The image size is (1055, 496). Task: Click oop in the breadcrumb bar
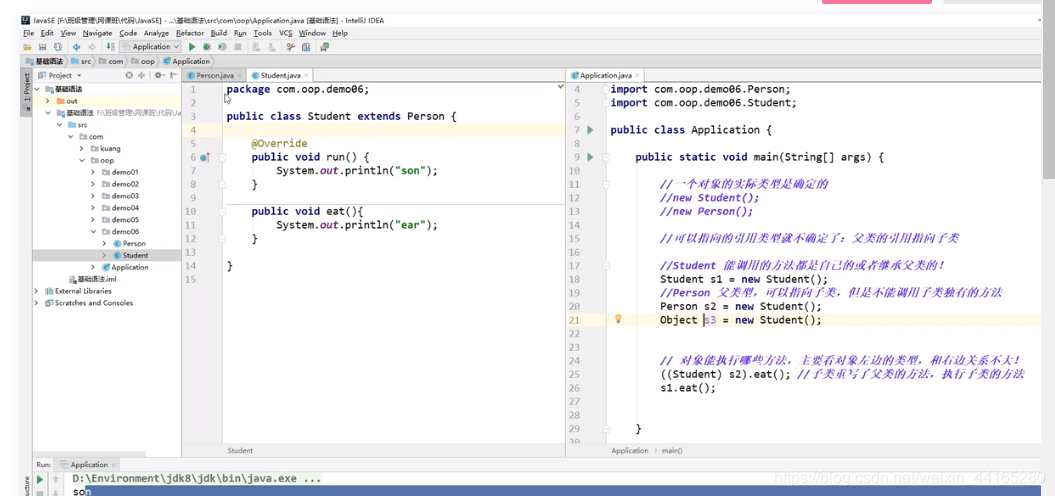[143, 61]
